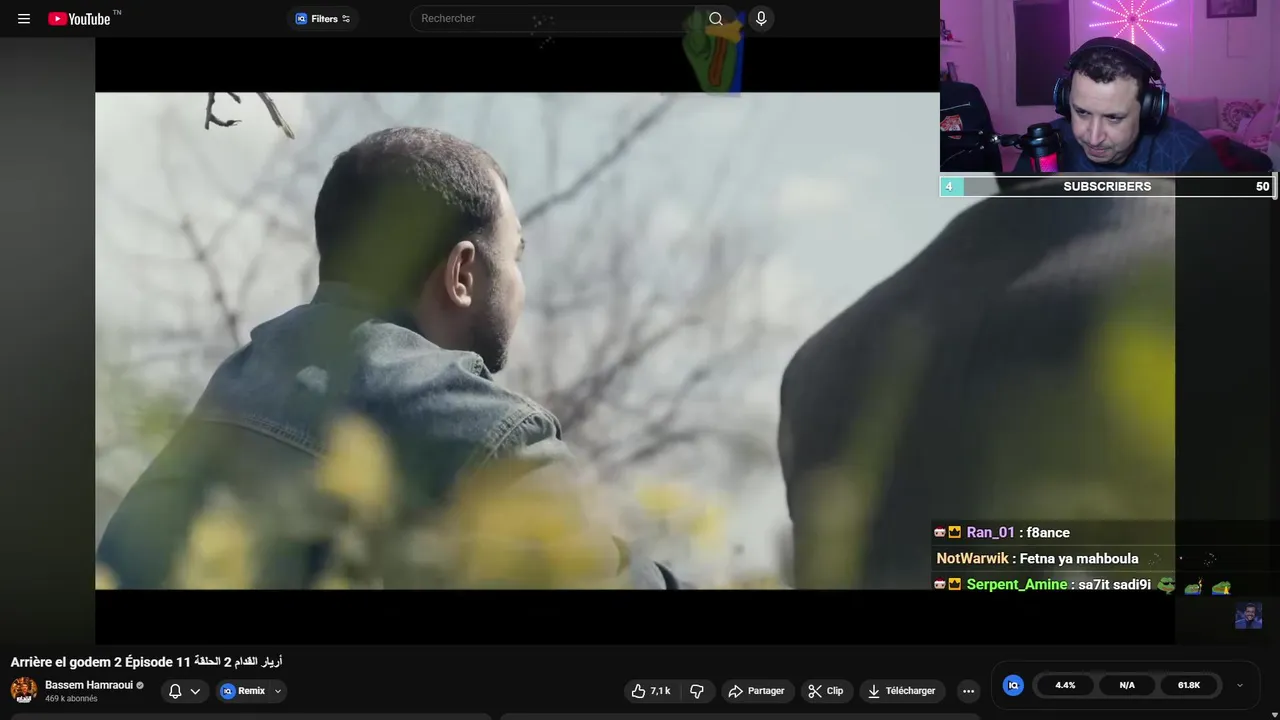Click NotWarwik chat message Fetna ya mahboula
This screenshot has height=720, width=1280.
[x=1037, y=559]
